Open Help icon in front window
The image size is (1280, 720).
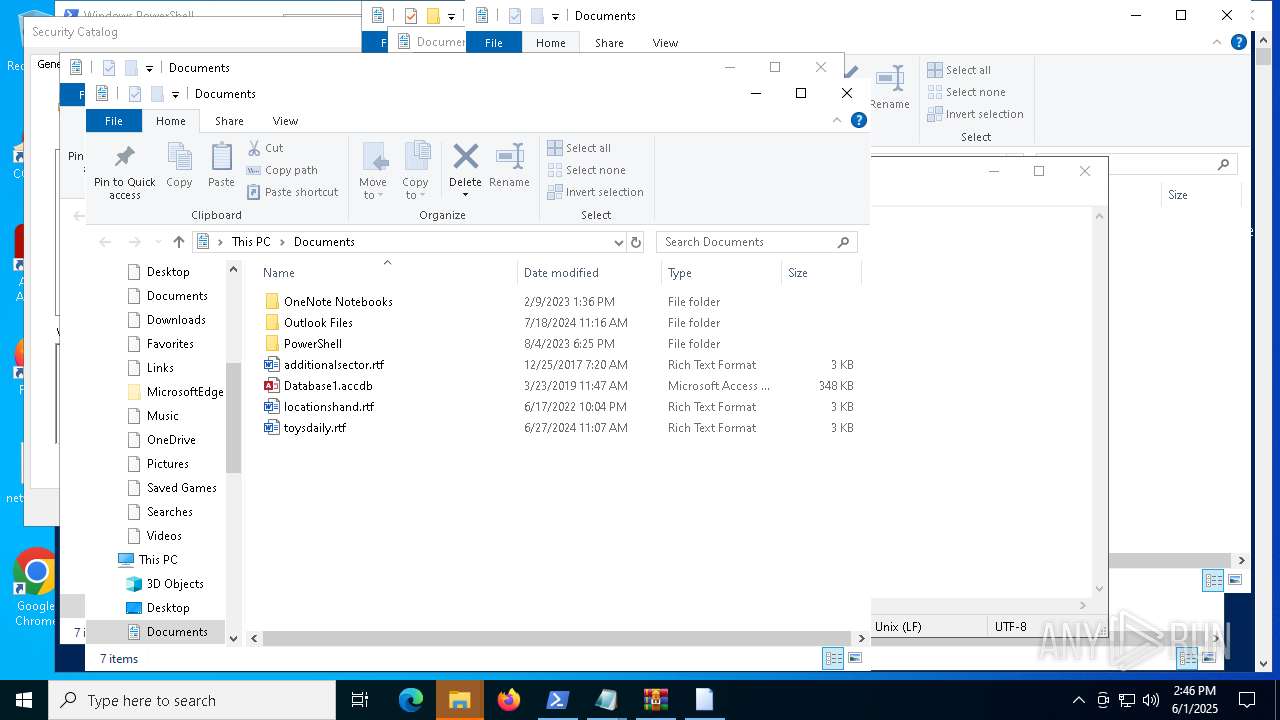tap(858, 120)
